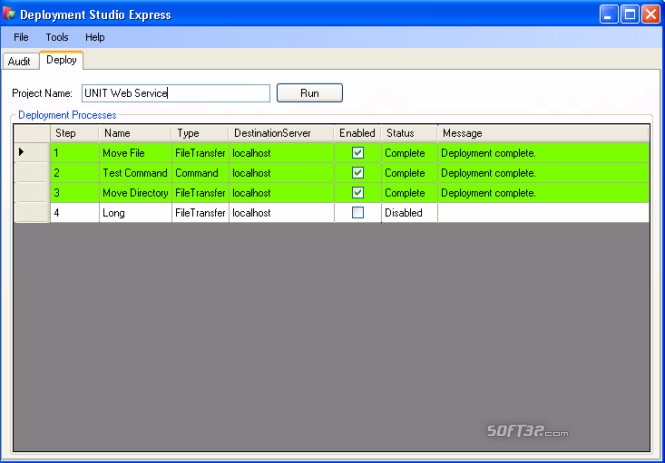
Task: Click the Project Name input field
Action: coord(176,93)
